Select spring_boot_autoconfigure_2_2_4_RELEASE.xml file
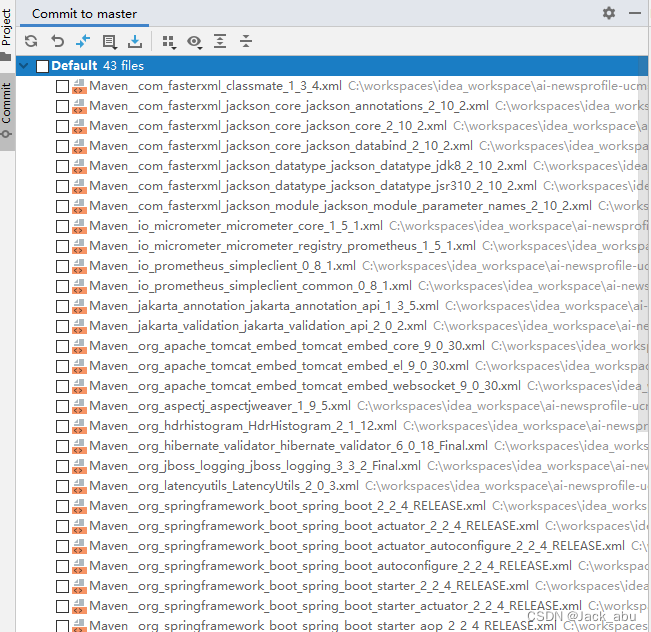The height and width of the screenshot is (632, 651). [330, 566]
